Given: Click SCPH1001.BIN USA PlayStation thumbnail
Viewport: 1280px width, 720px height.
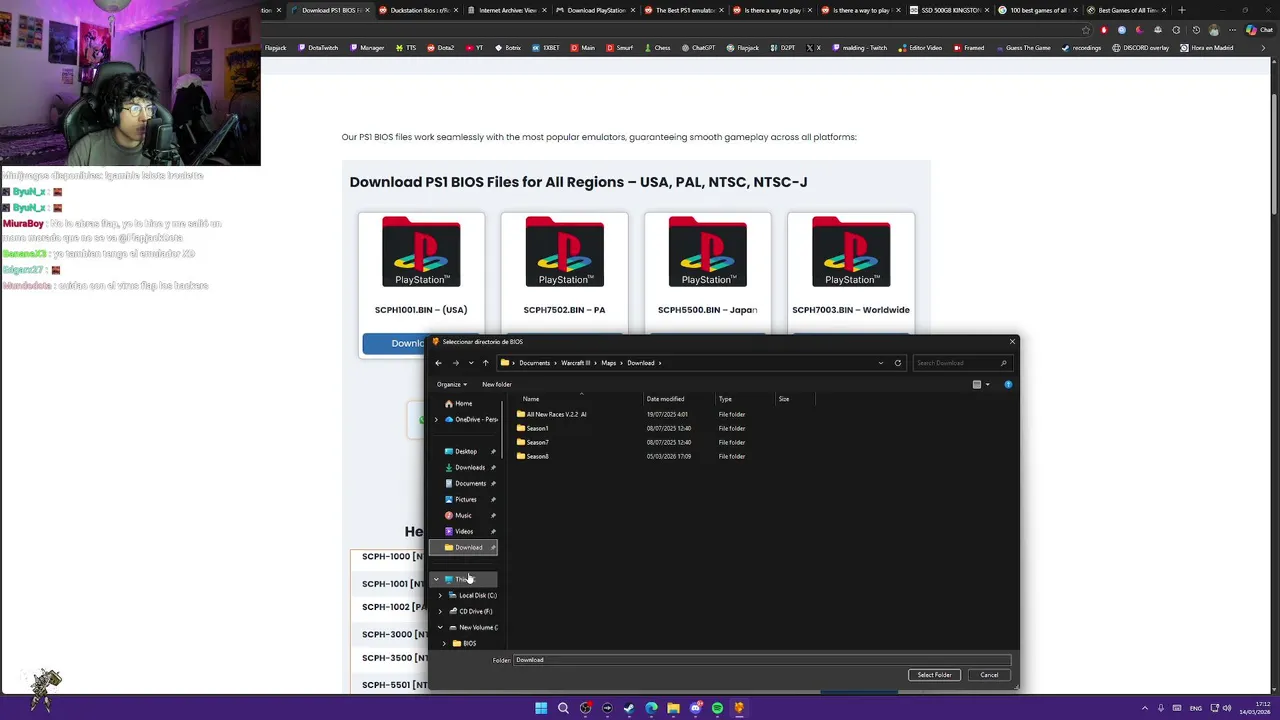Looking at the screenshot, I should coord(421,252).
